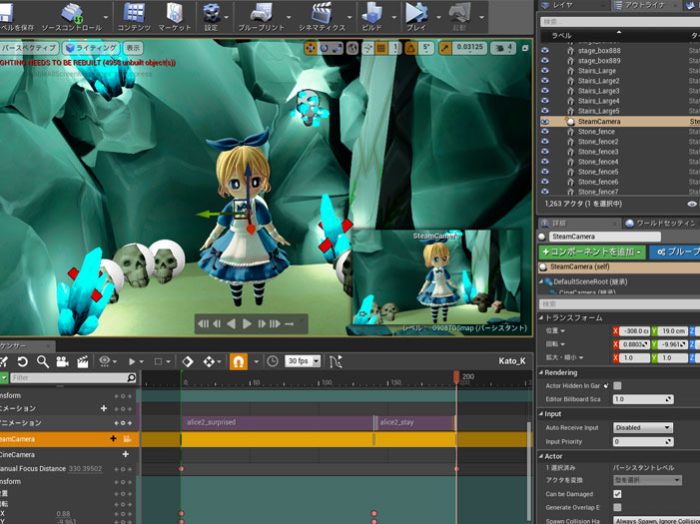The height and width of the screenshot is (524, 700).
Task: Toggle Actor Hidden In Game checkbox
Action: (617, 386)
